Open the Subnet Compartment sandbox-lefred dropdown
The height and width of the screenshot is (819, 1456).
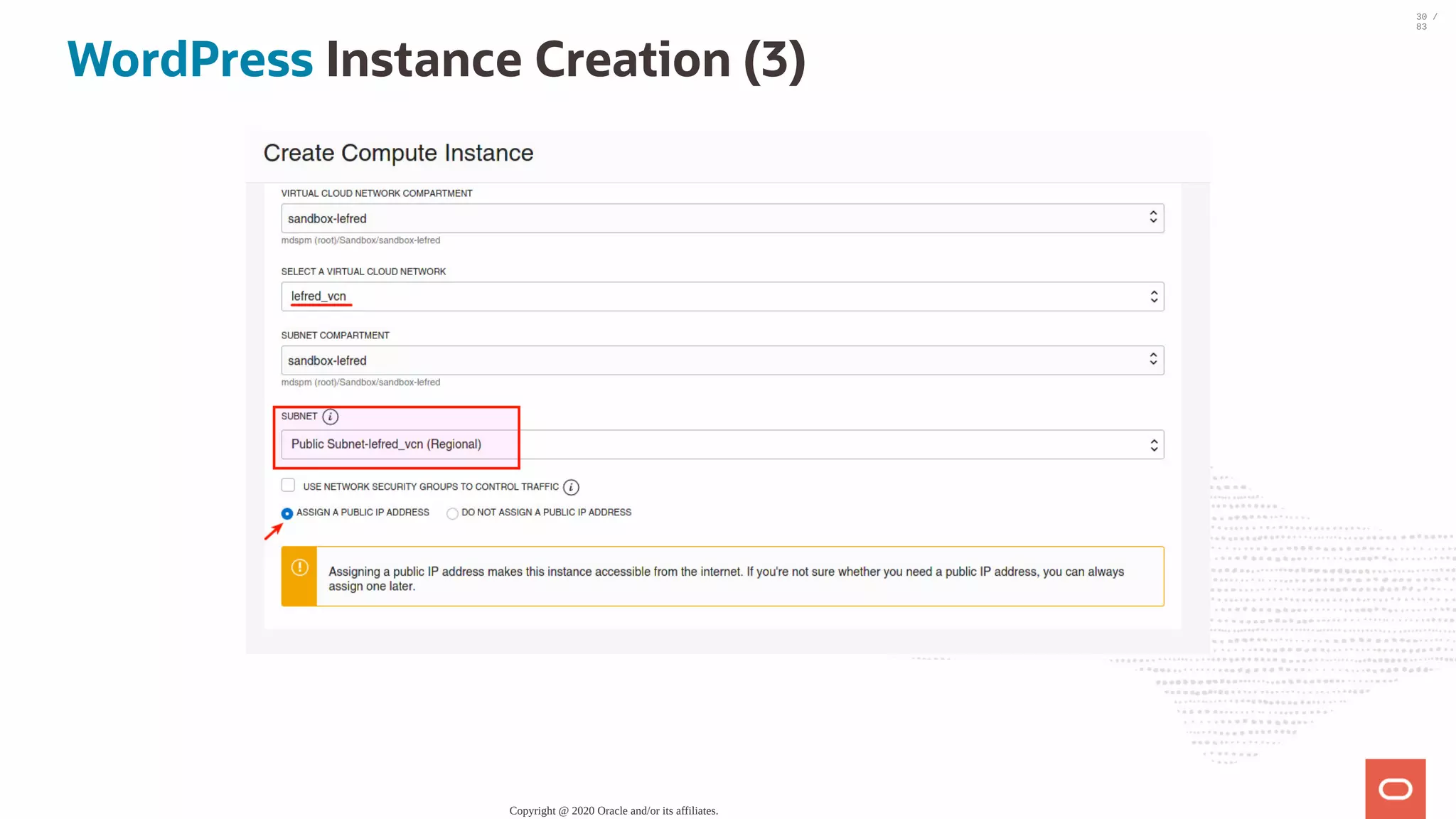pyautogui.click(x=711, y=360)
